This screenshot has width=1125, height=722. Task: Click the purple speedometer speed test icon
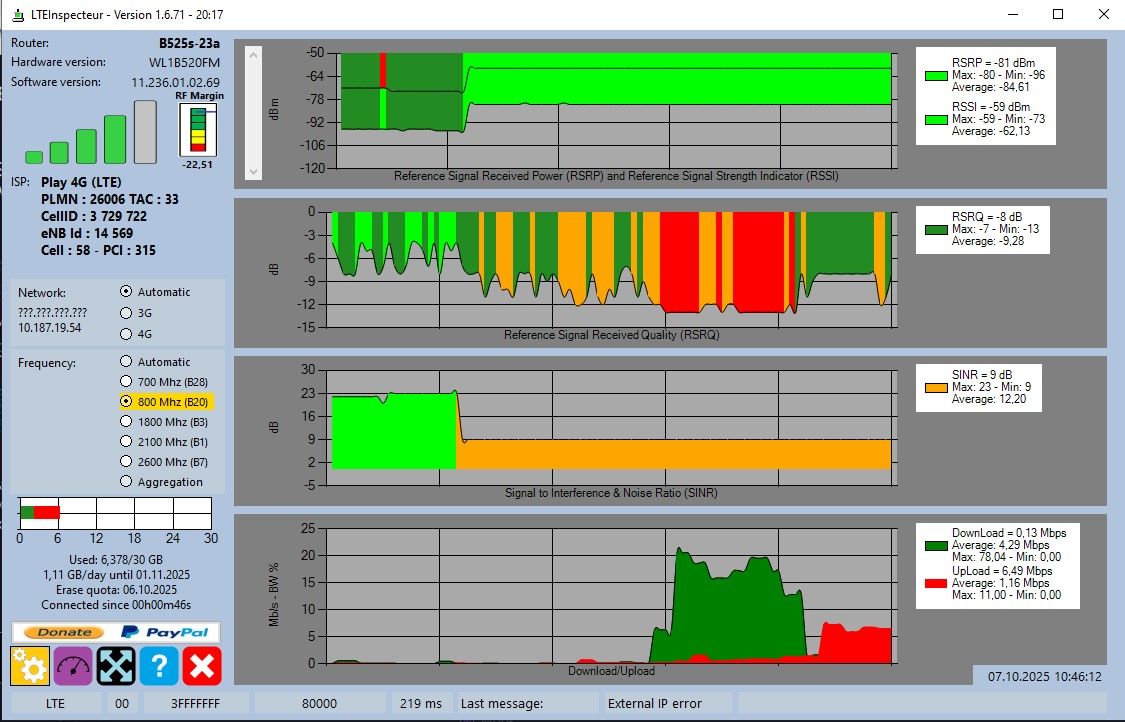73,665
